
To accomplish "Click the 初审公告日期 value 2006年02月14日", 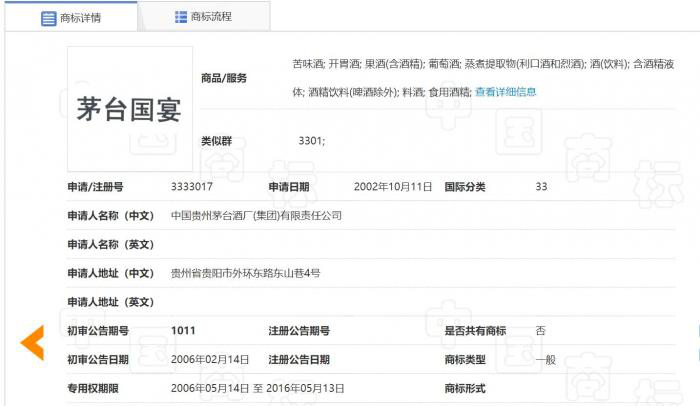I will pos(210,360).
